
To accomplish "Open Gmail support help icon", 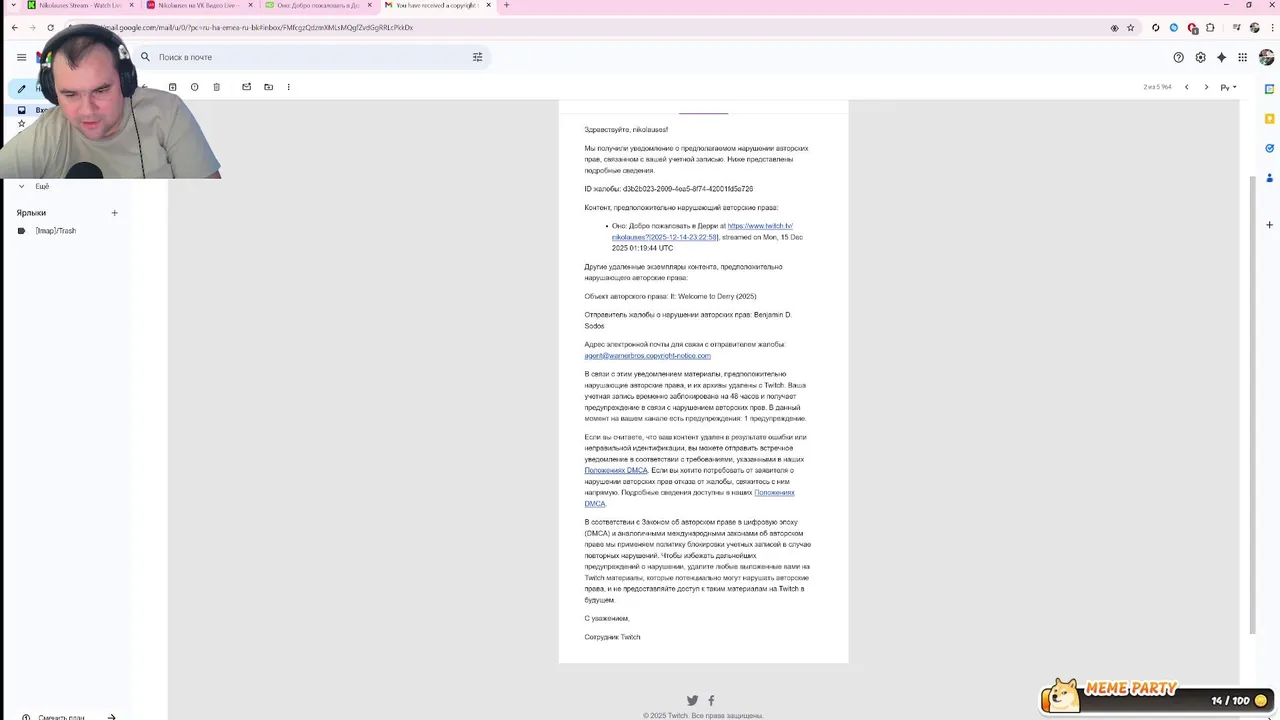I will pos(1178,57).
